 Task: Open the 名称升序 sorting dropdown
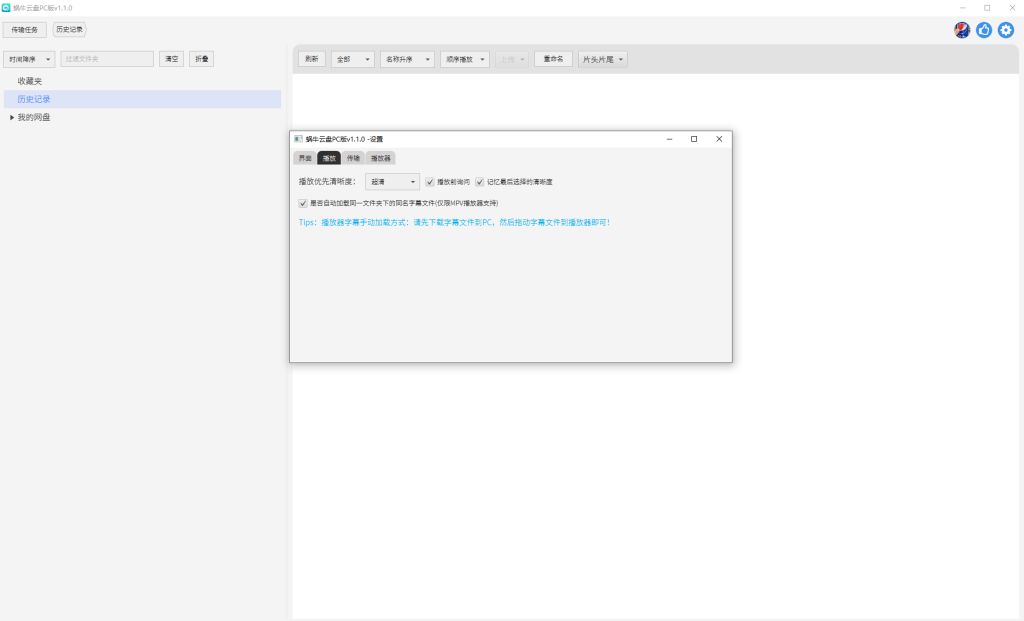(407, 59)
